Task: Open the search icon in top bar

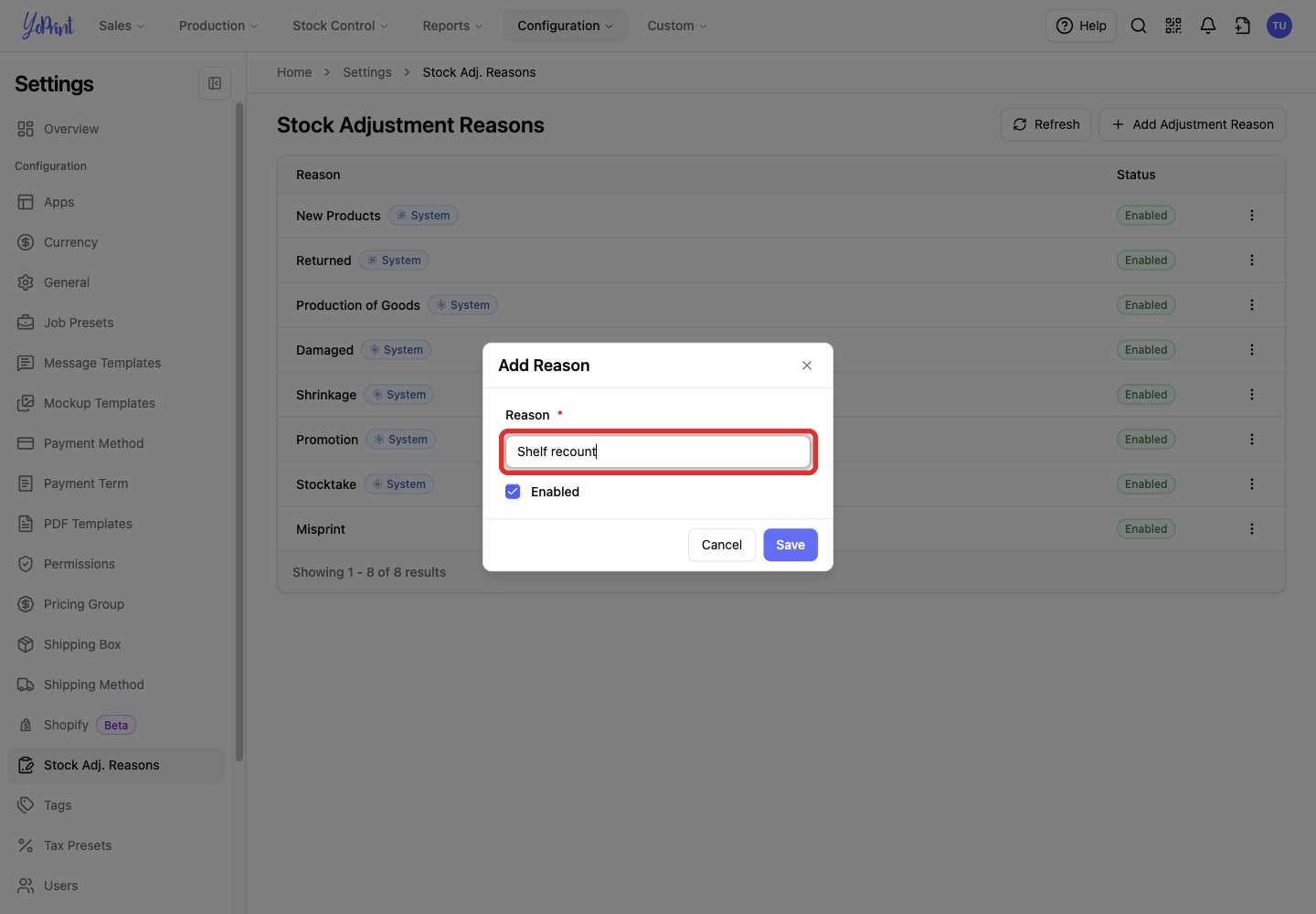Action: (1139, 26)
